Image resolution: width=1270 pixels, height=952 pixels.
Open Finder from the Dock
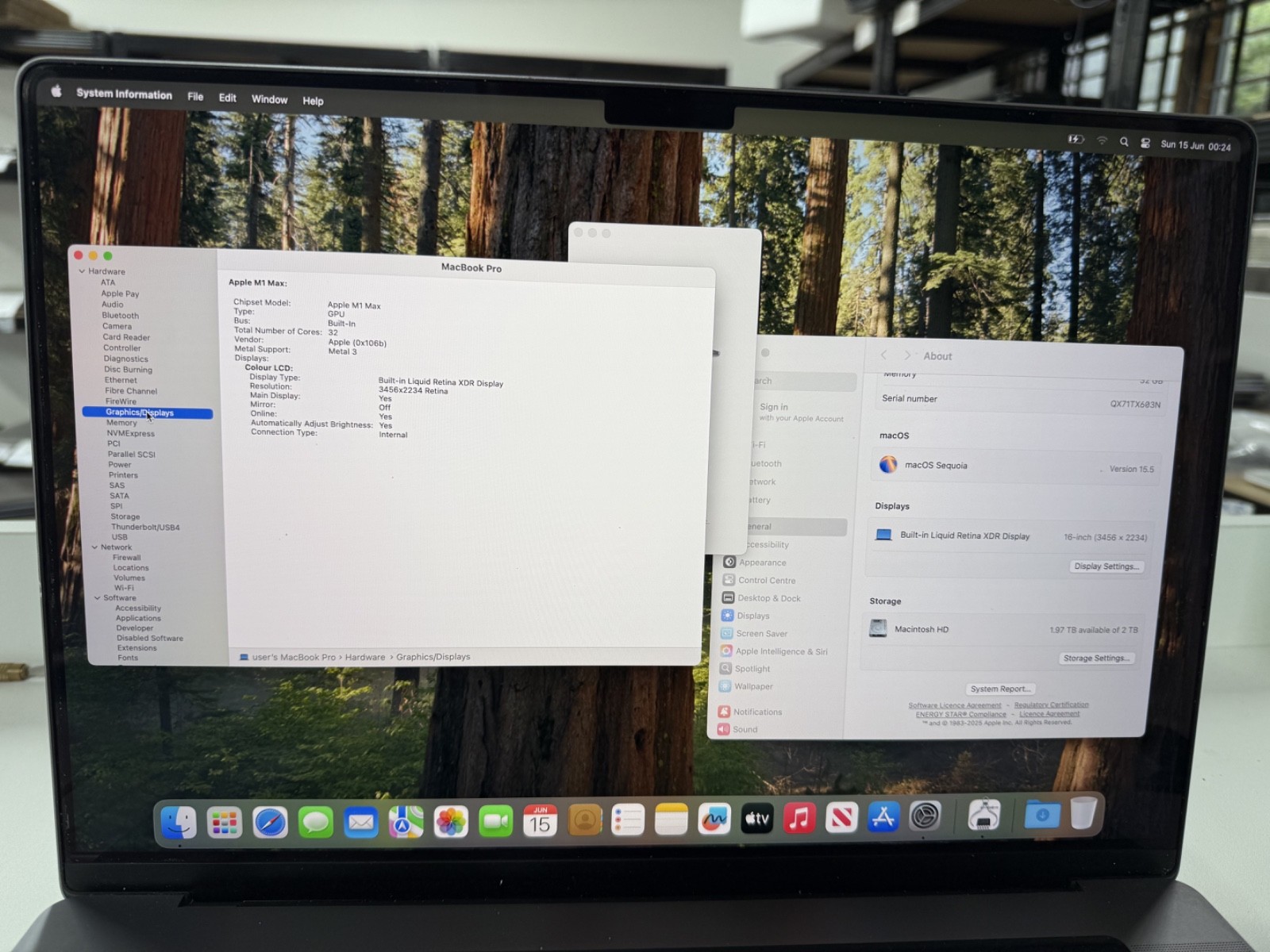[x=179, y=823]
